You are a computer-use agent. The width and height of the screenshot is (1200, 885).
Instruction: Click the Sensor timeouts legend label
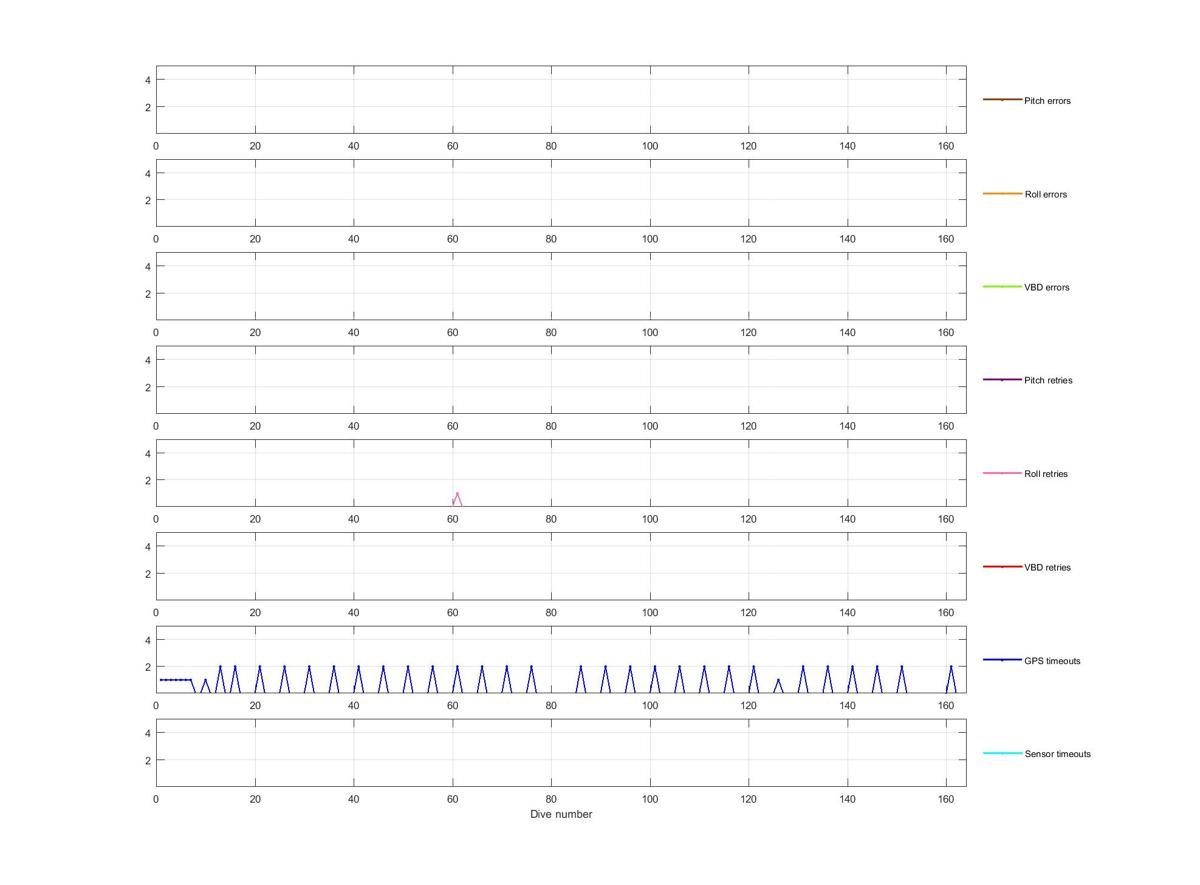pos(1057,754)
